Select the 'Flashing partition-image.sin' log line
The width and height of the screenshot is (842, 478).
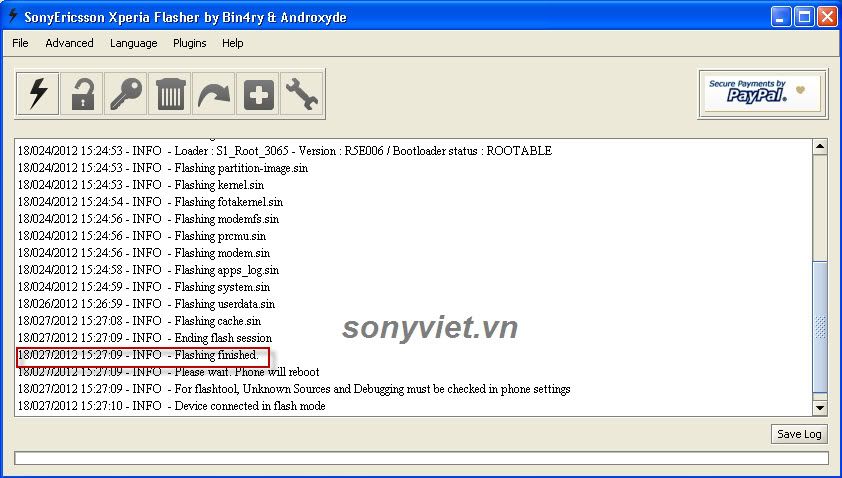[x=163, y=168]
